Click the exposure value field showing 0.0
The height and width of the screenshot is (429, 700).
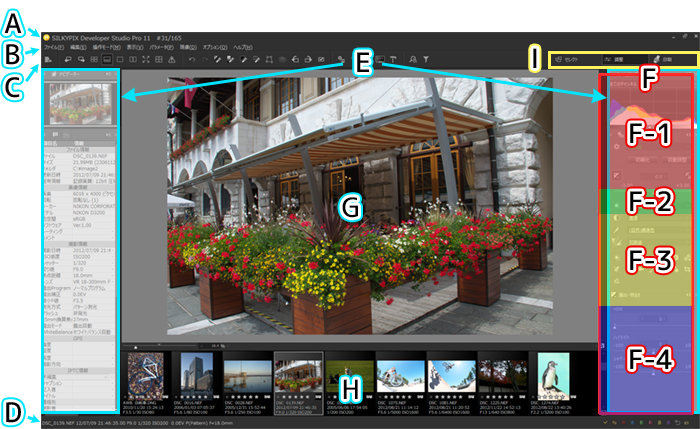coord(656,176)
